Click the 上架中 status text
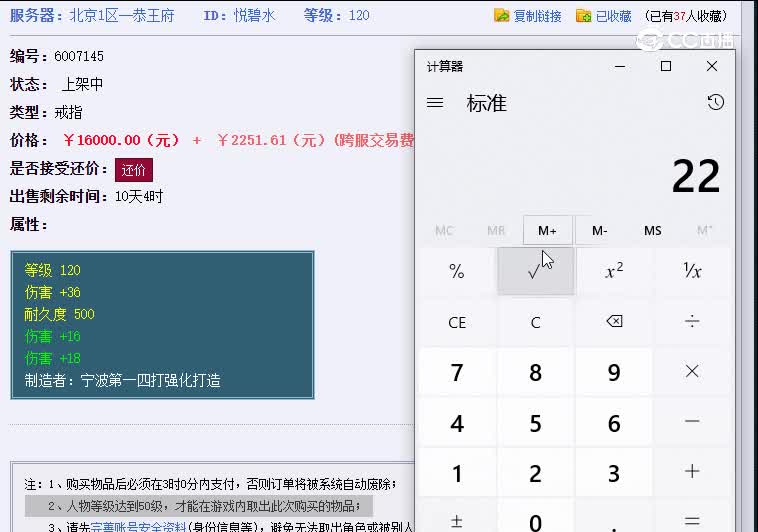This screenshot has height=532, width=758. 82,84
